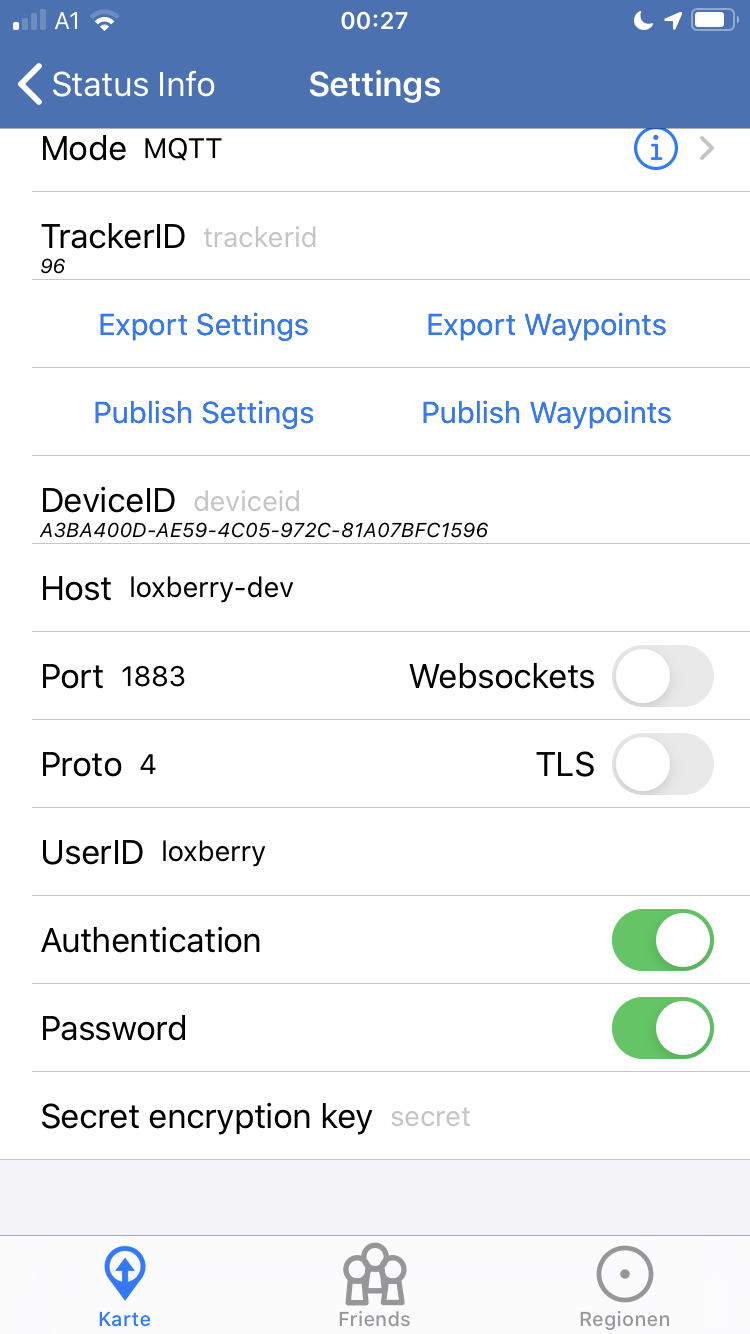Edit the Port field value 1883

tap(153, 677)
